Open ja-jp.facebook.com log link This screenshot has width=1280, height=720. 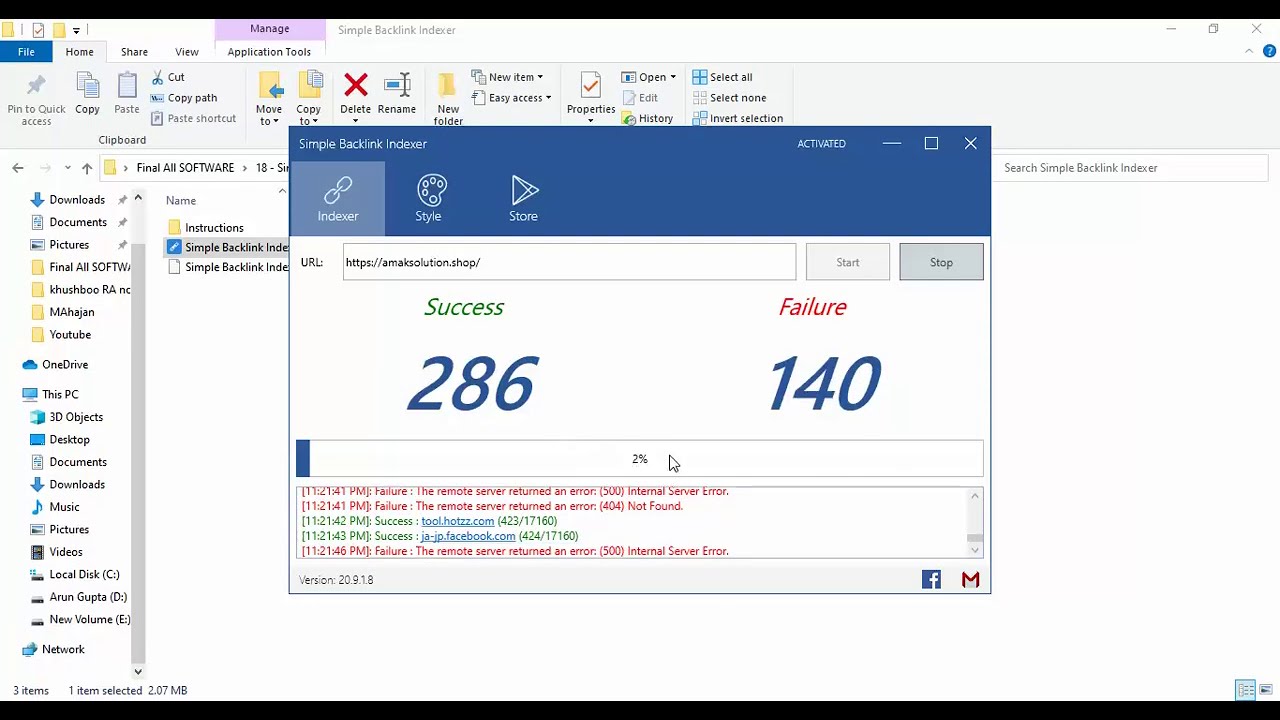click(468, 536)
